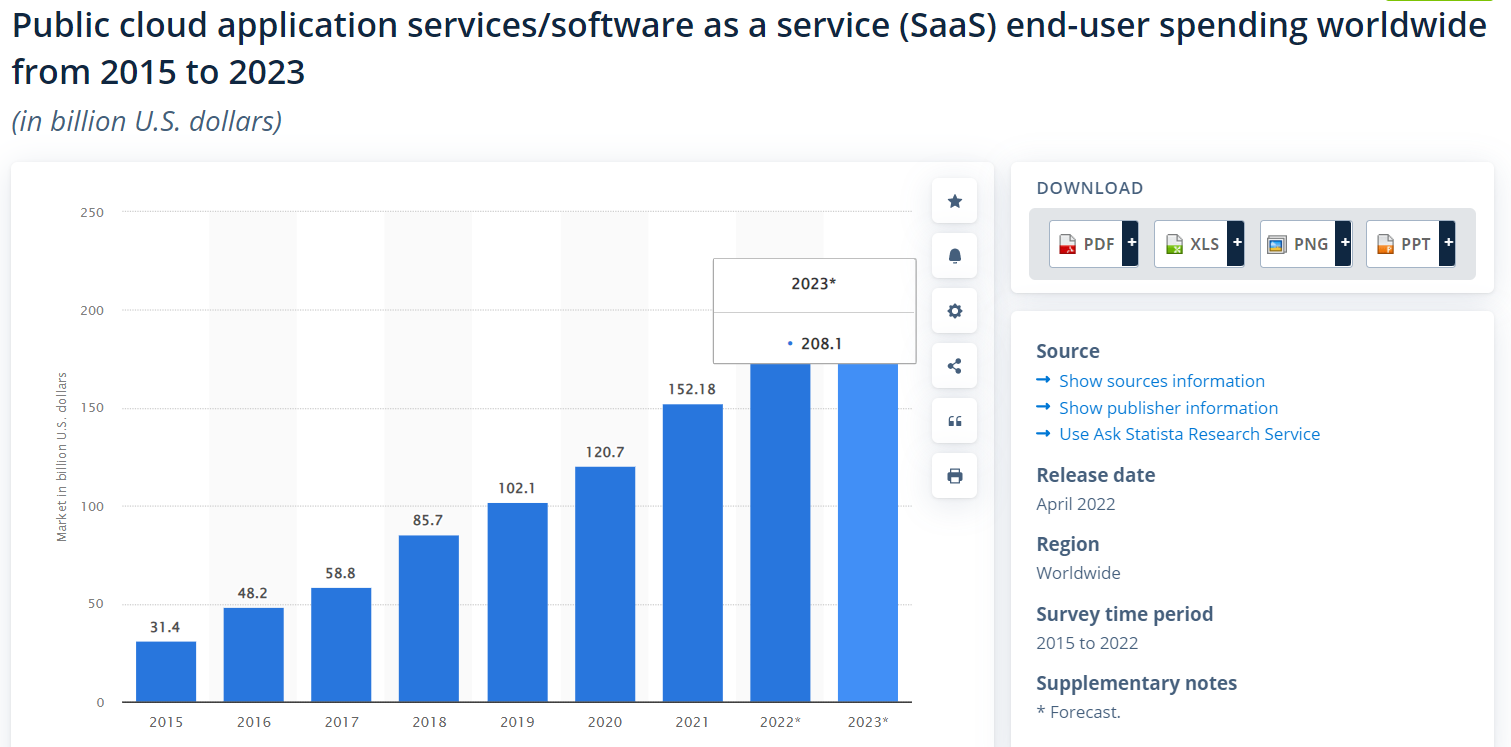Click the highlighted 2023* bar
1511x747 pixels.
(x=868, y=532)
